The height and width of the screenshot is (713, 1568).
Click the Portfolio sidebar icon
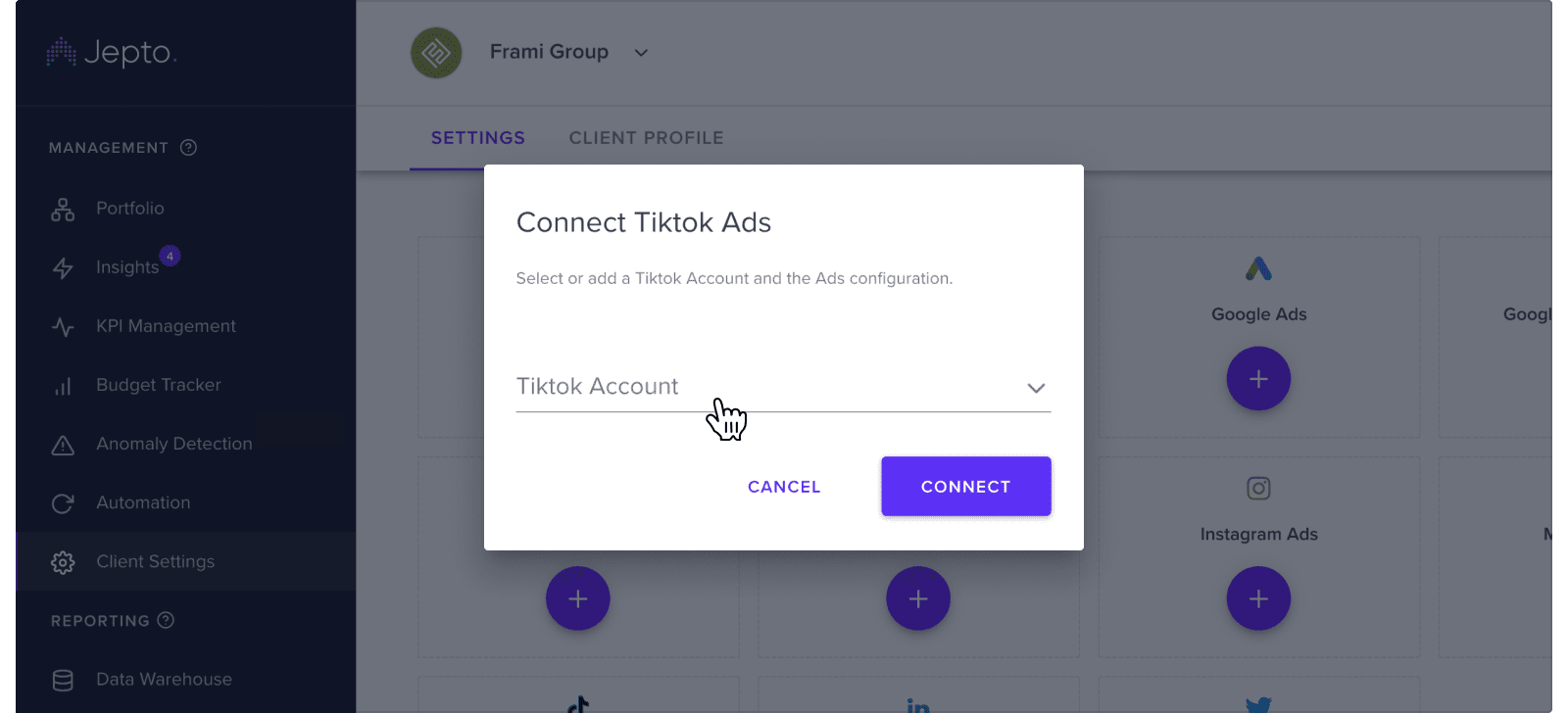click(x=63, y=210)
